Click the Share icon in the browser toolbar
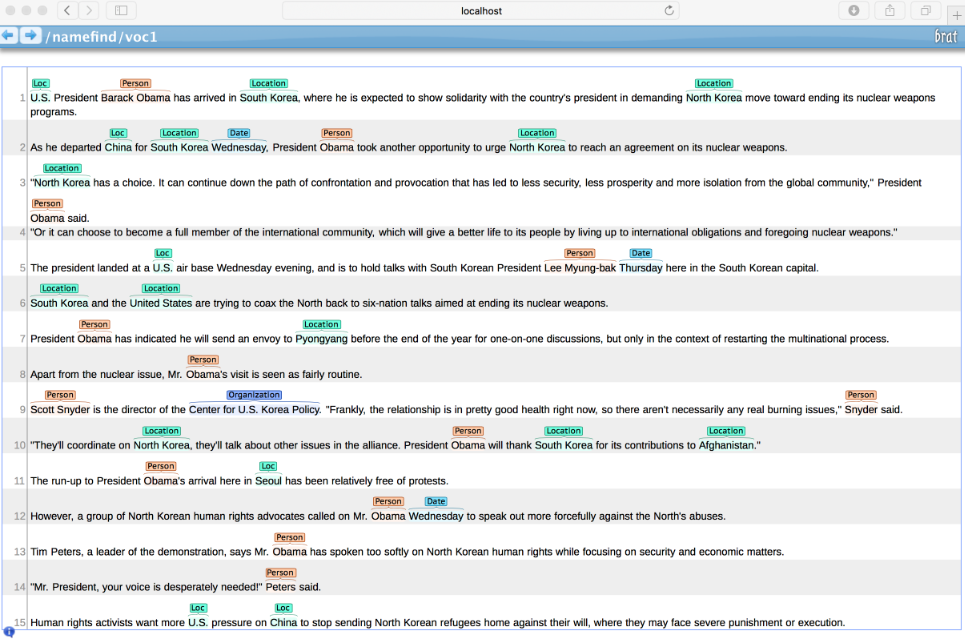The width and height of the screenshot is (965, 643). 888,11
